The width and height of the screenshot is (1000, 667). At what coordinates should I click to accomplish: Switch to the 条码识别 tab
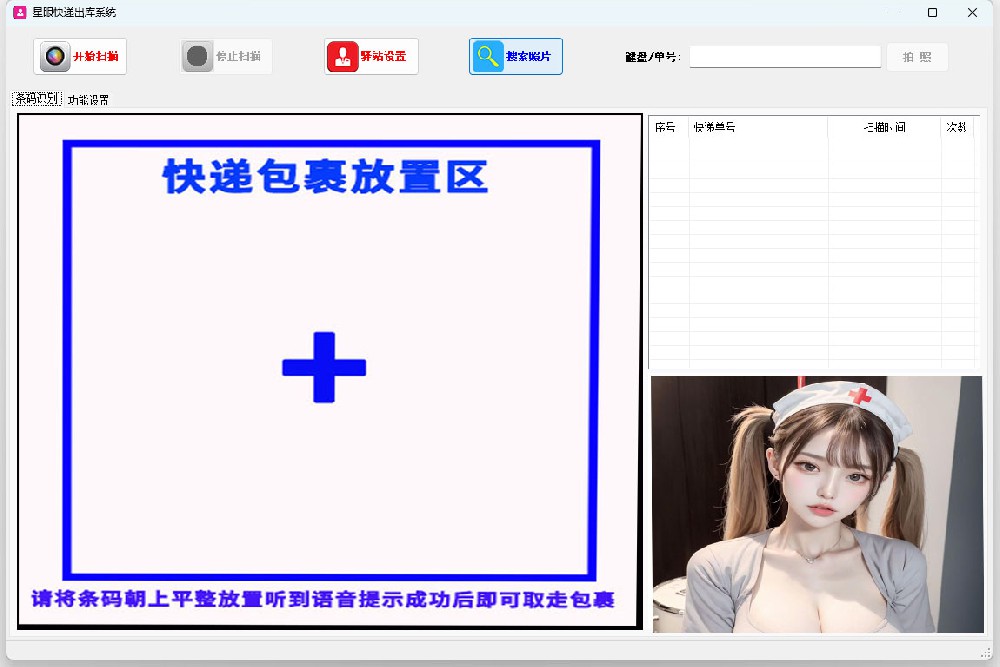click(36, 99)
